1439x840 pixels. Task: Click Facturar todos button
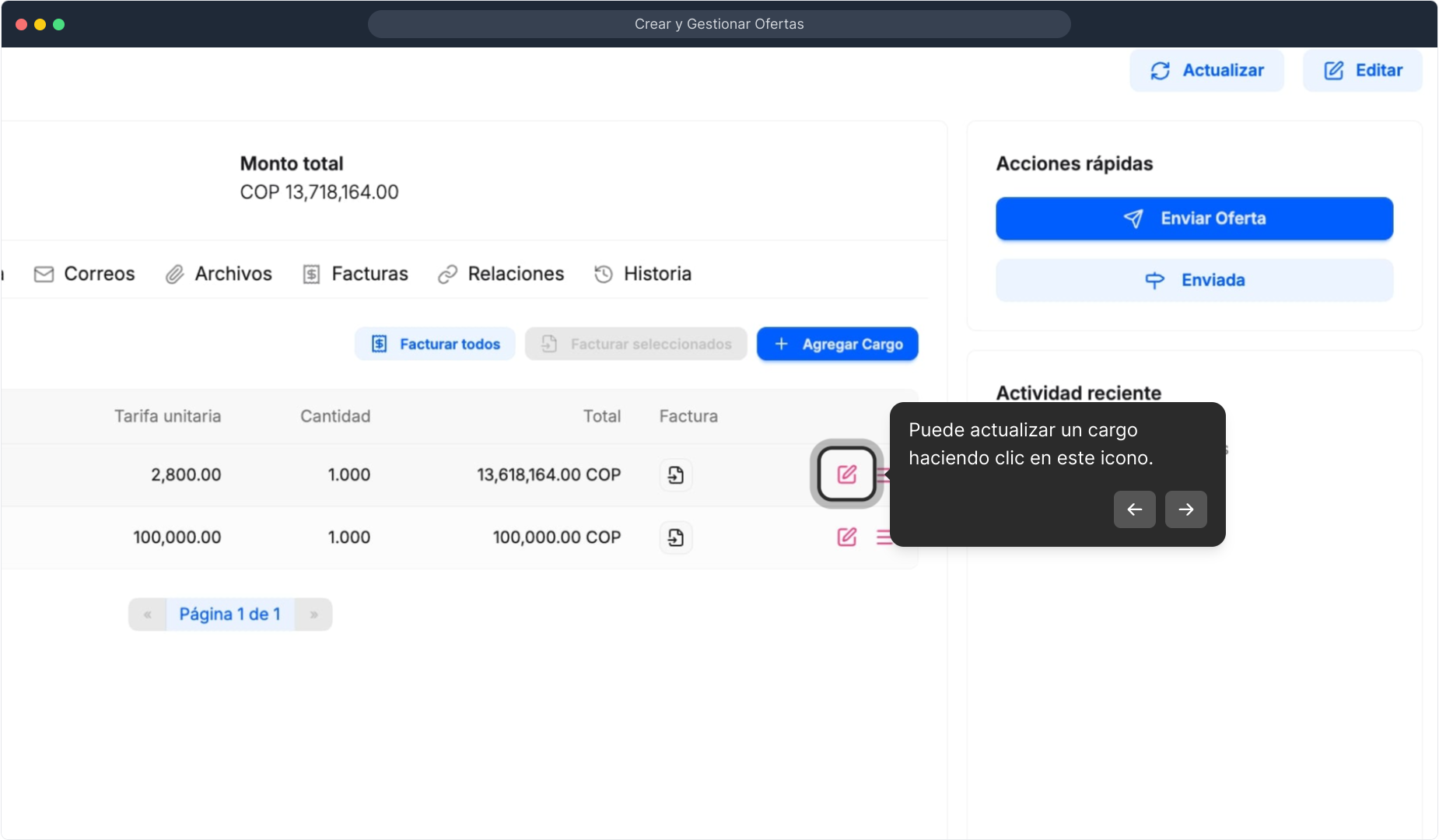[x=435, y=344]
